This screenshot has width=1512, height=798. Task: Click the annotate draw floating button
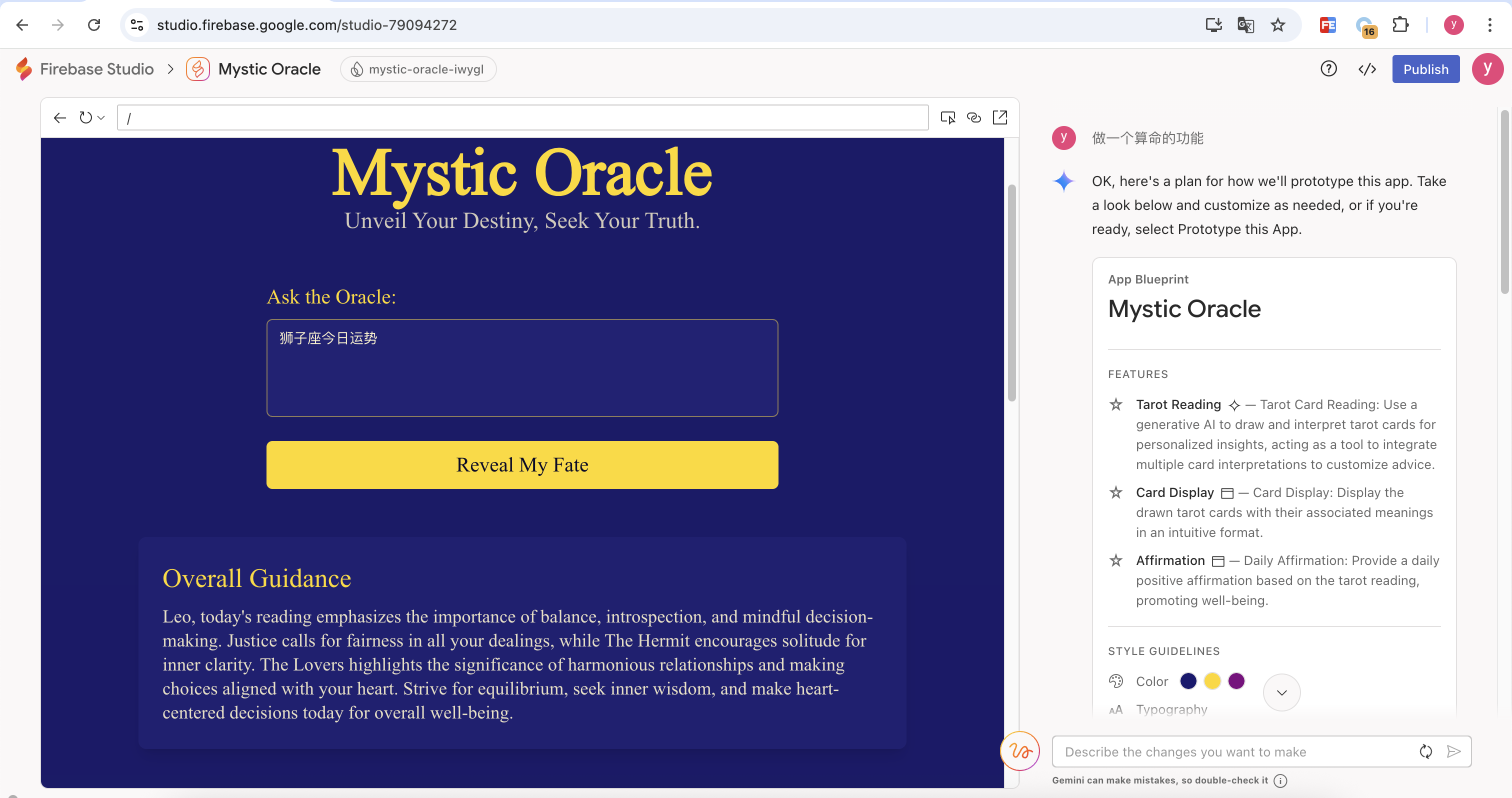[1020, 751]
